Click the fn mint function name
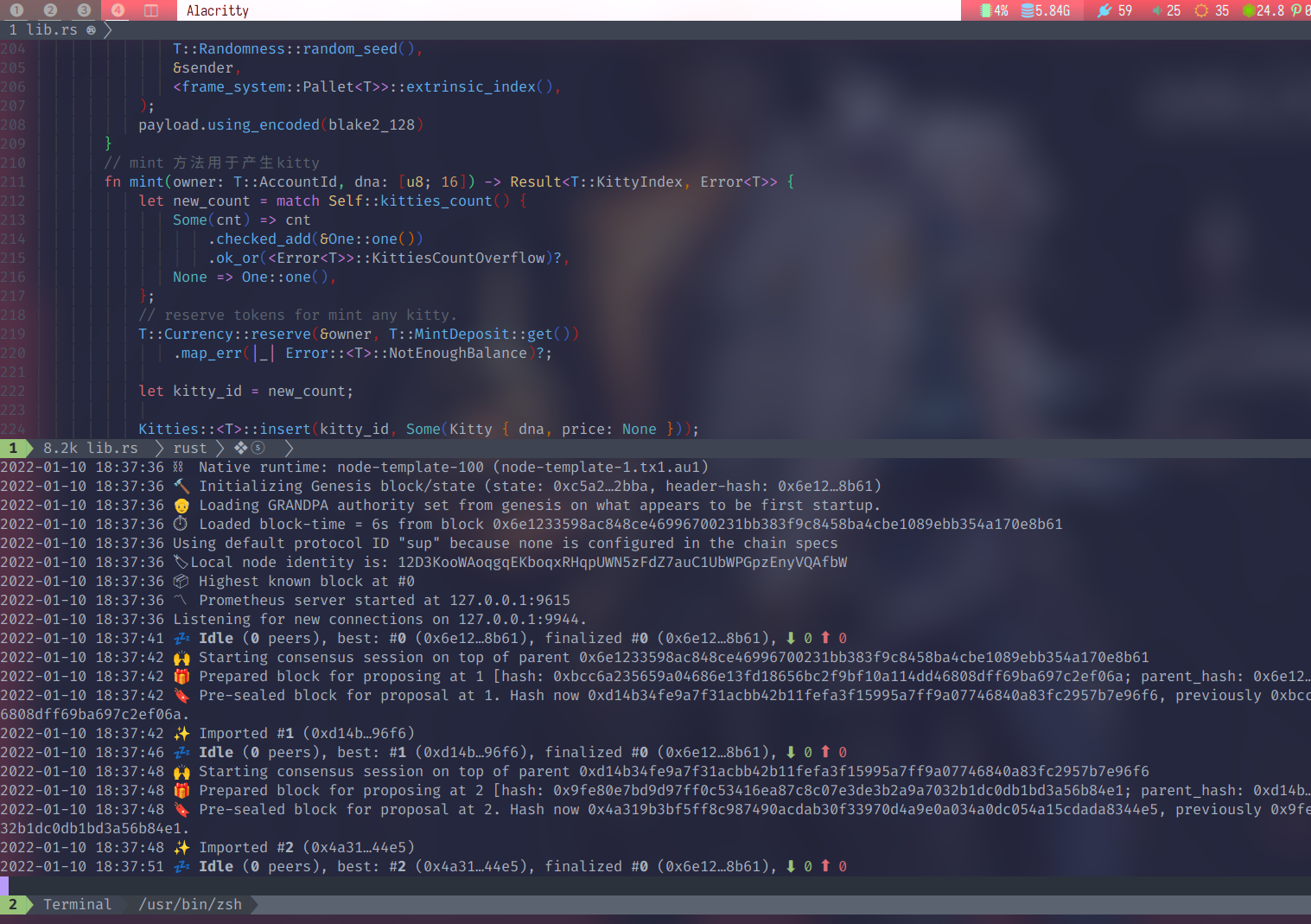 pos(147,182)
